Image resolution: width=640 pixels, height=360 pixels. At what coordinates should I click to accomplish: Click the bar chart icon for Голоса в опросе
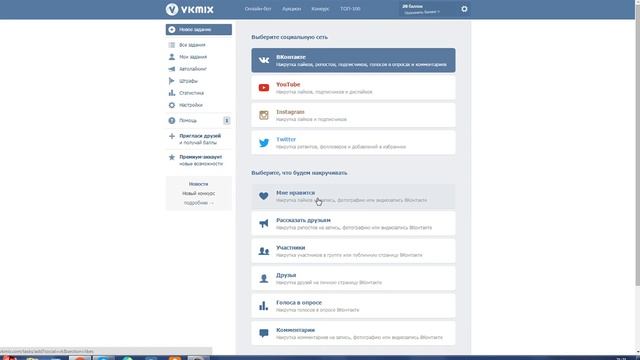[264, 306]
